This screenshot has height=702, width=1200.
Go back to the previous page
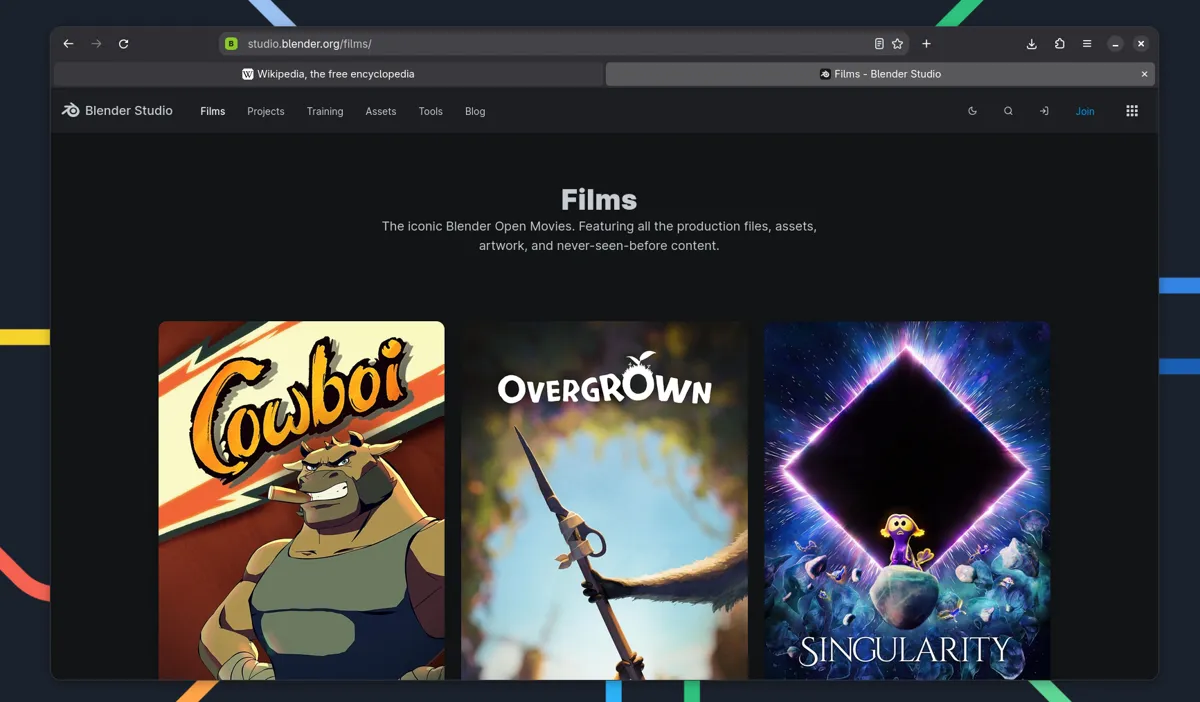click(68, 44)
